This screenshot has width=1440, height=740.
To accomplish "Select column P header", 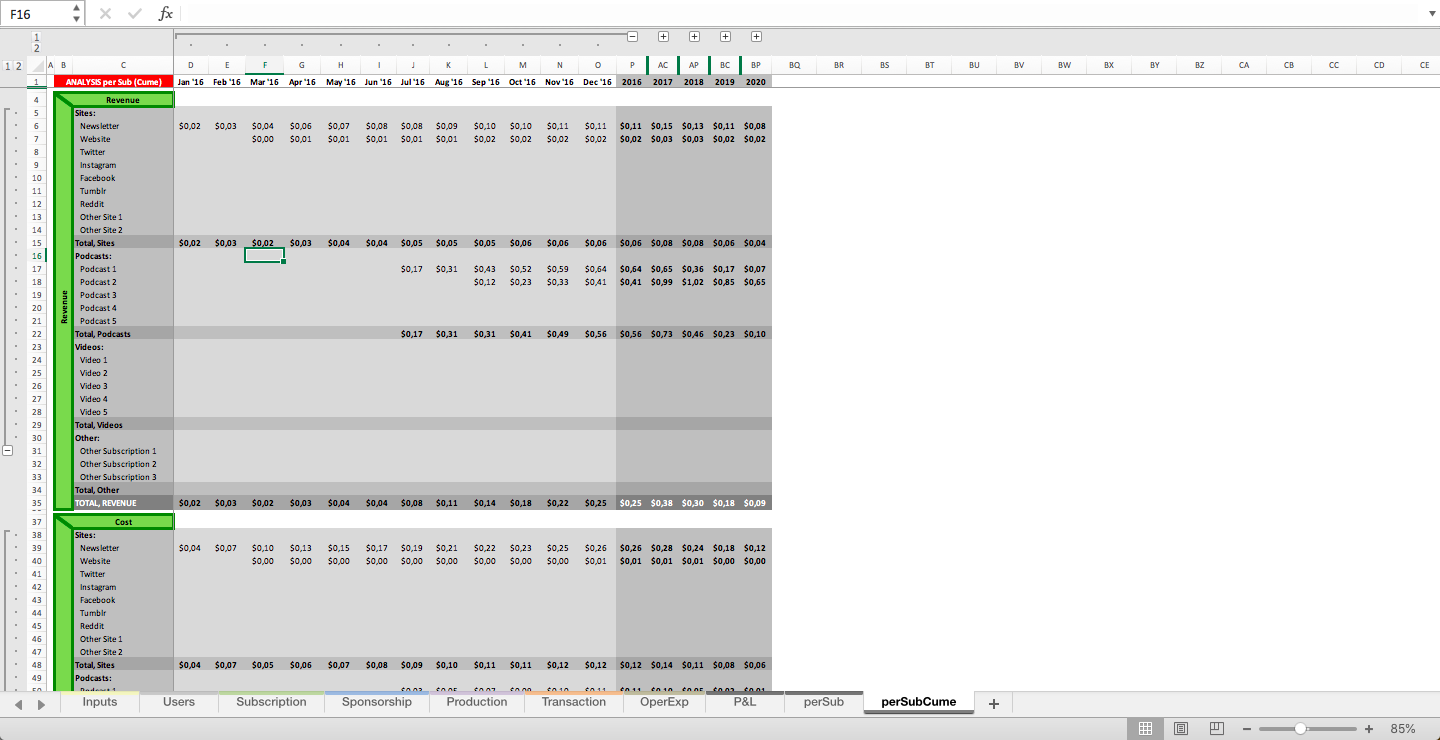I will (632, 65).
